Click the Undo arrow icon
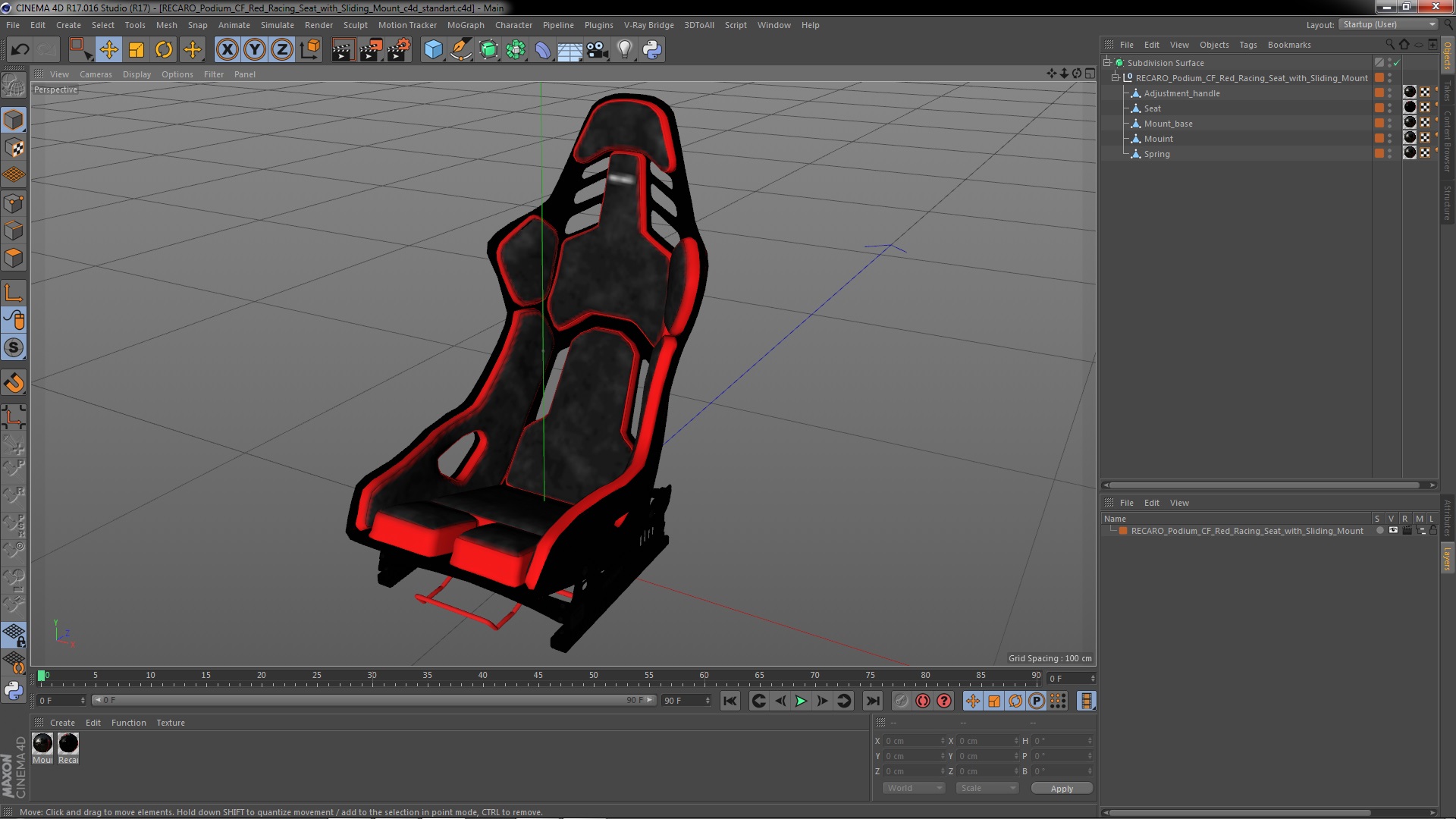The height and width of the screenshot is (819, 1456). point(20,50)
